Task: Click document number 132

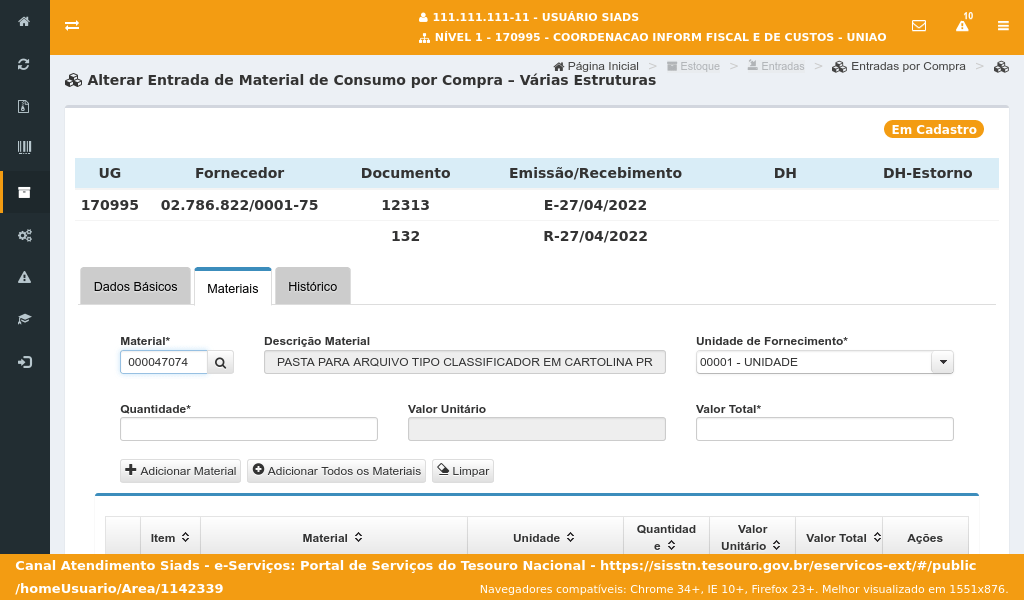Action: tap(406, 236)
